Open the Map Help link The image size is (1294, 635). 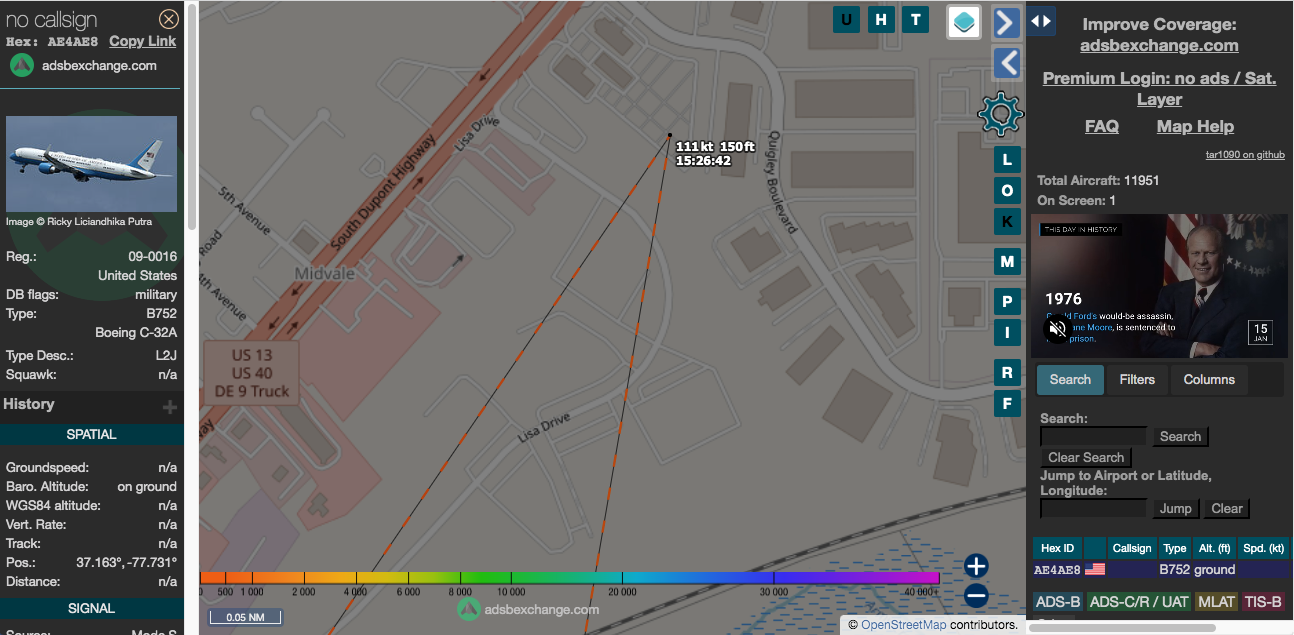coord(1195,126)
